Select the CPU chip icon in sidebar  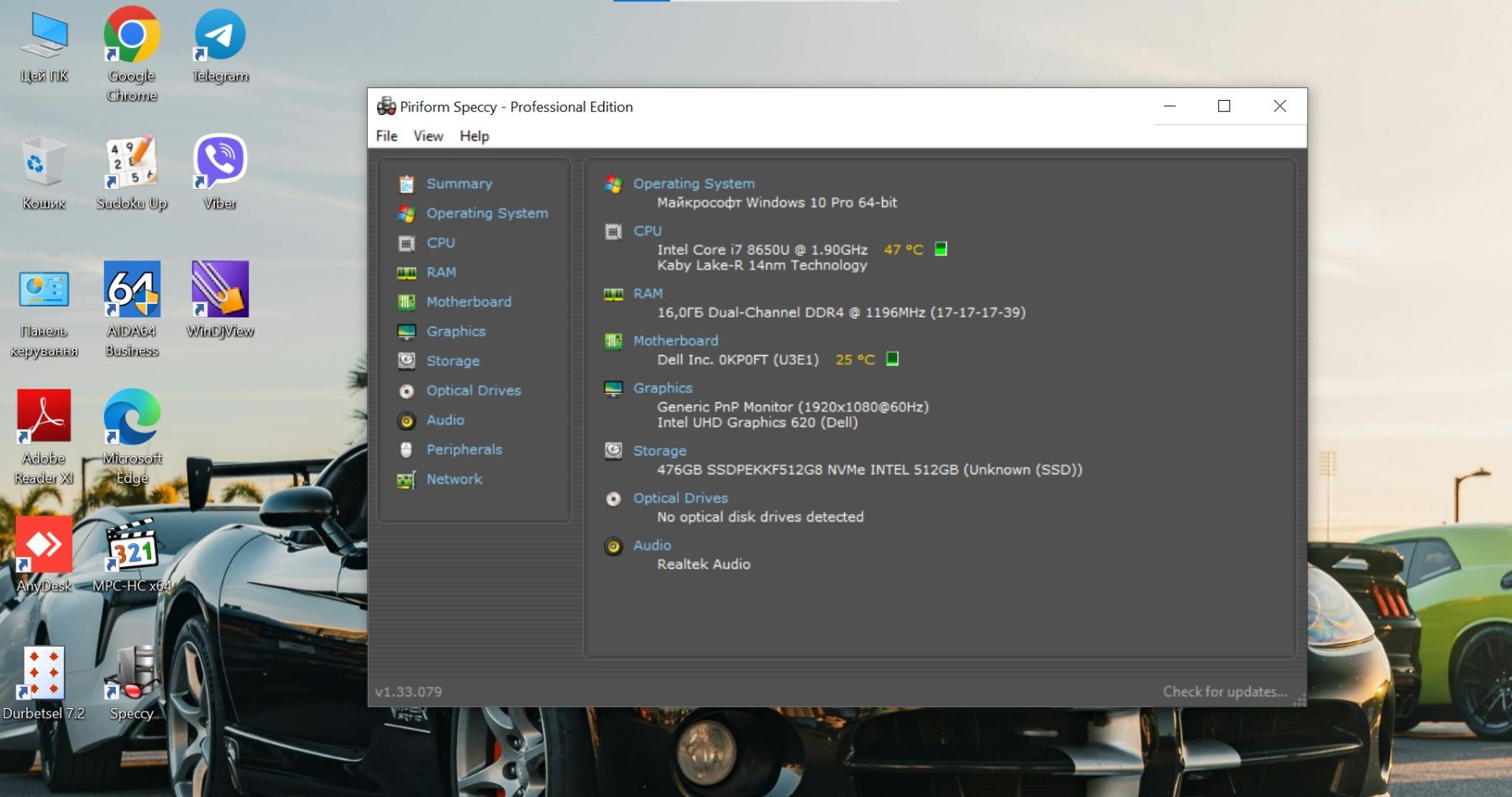407,244
